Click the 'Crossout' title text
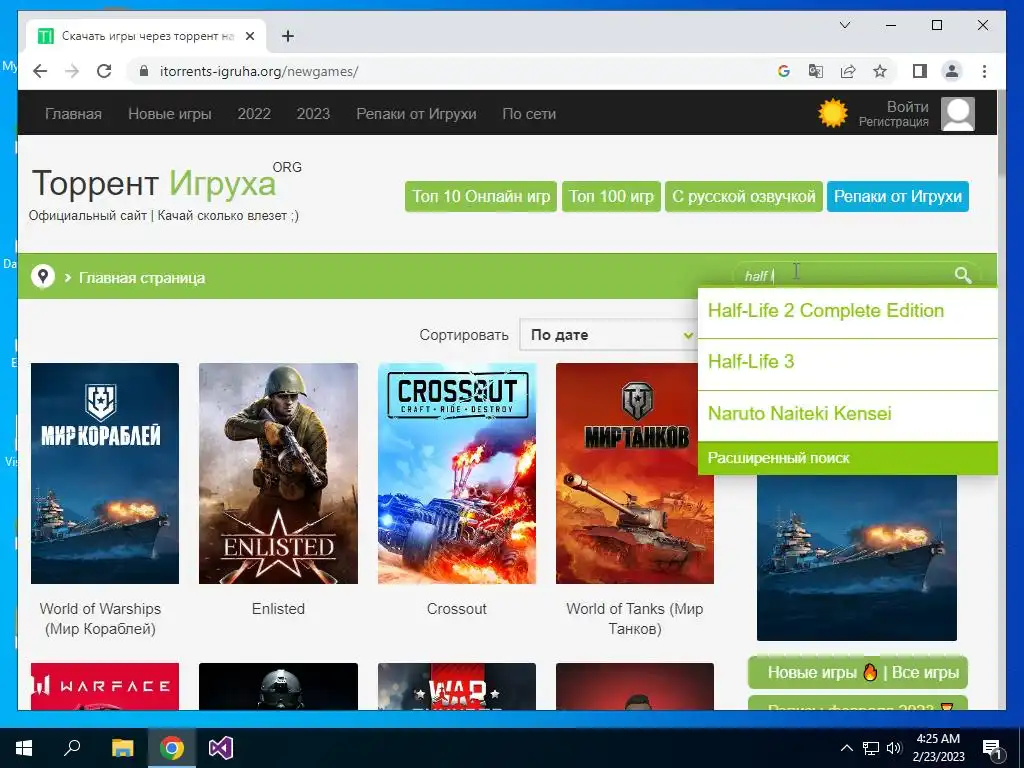1024x768 pixels. (x=456, y=609)
